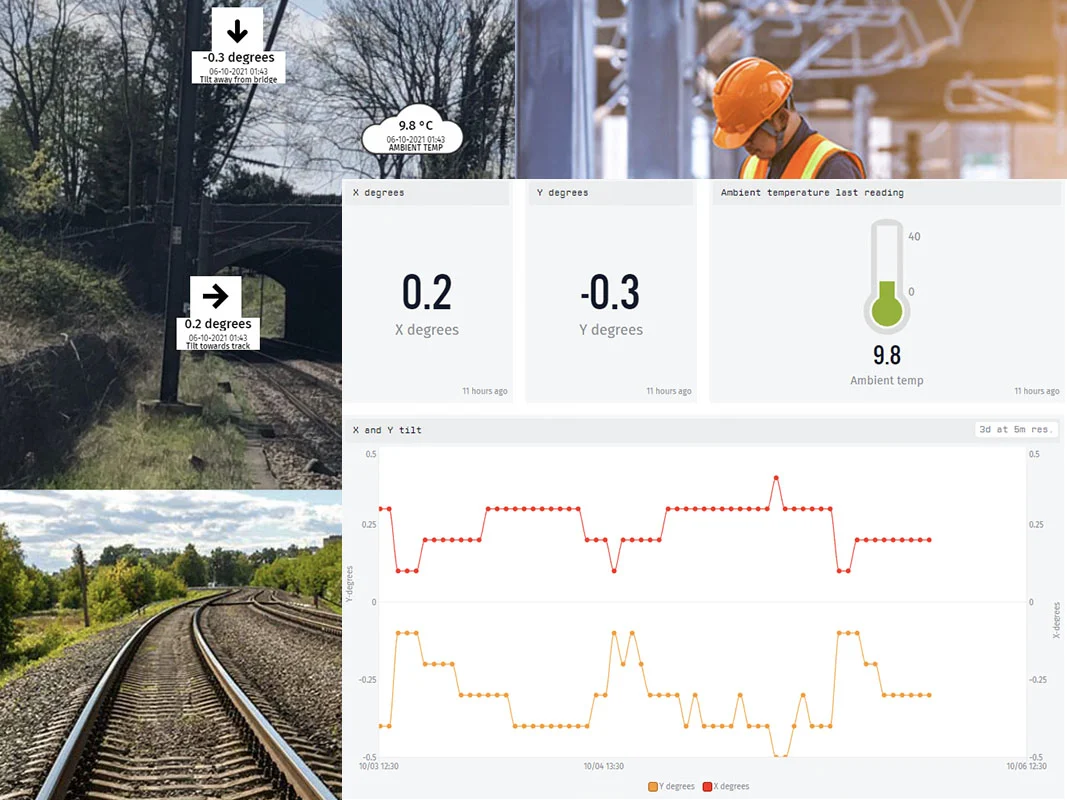Image resolution: width=1067 pixels, height=800 pixels.
Task: Click the '10/03 12:30' axis label
Action: point(378,766)
